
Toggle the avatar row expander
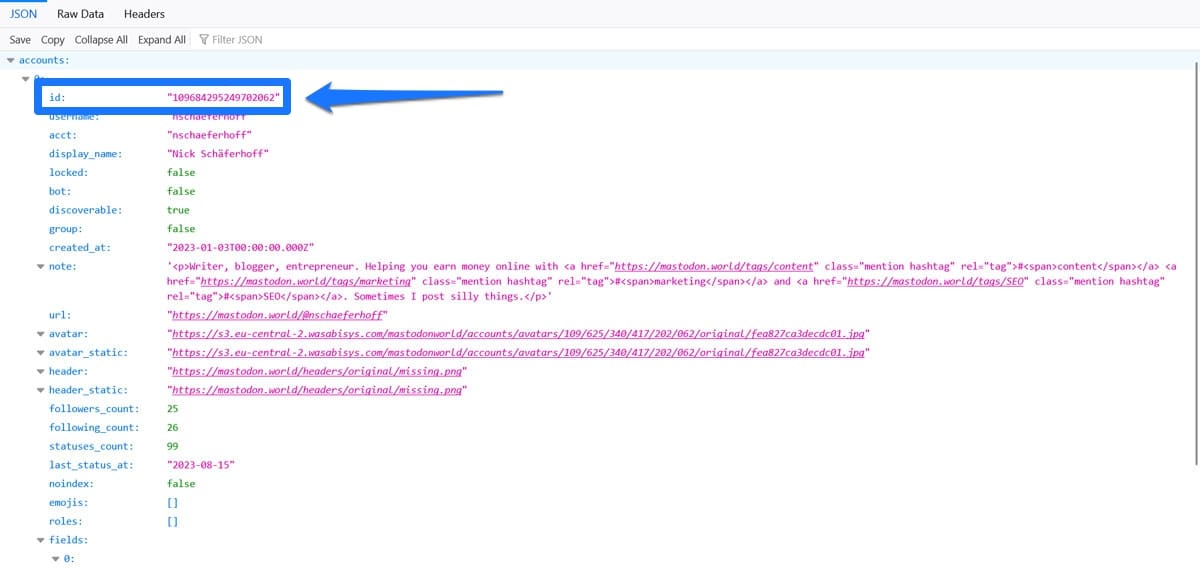(40, 333)
